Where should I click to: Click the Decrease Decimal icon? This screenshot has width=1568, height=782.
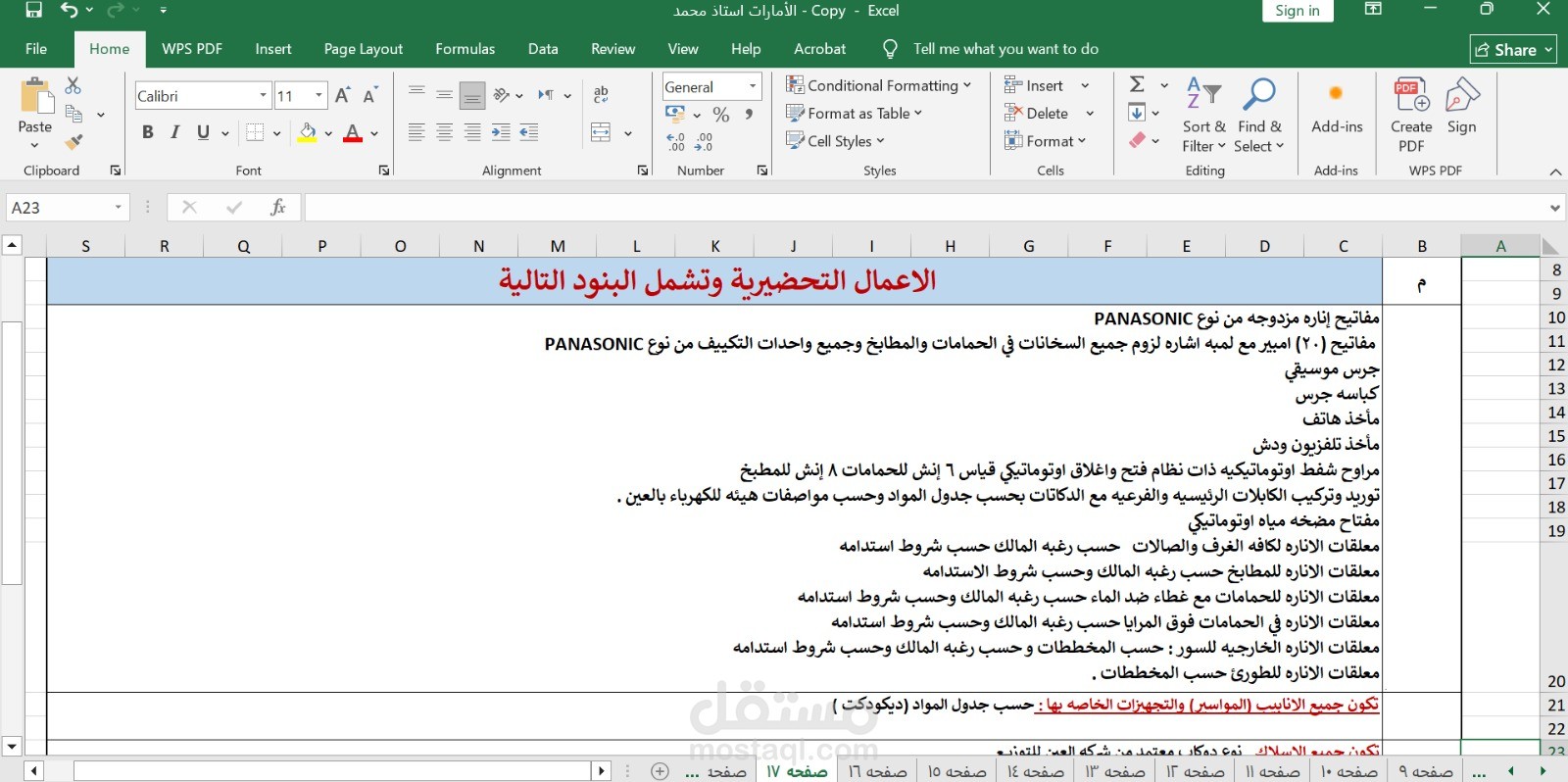click(x=704, y=143)
